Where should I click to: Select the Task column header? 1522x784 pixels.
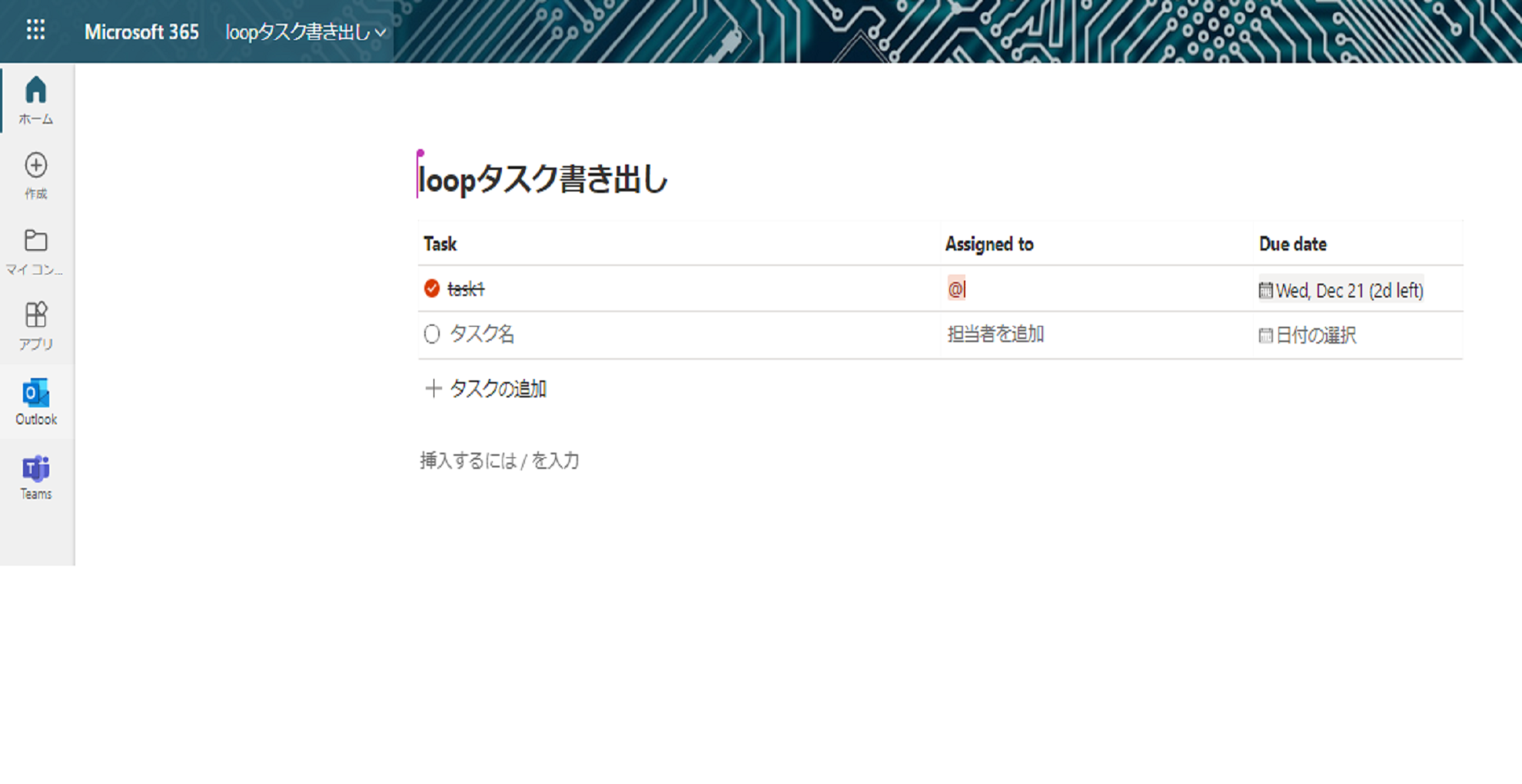tap(440, 244)
